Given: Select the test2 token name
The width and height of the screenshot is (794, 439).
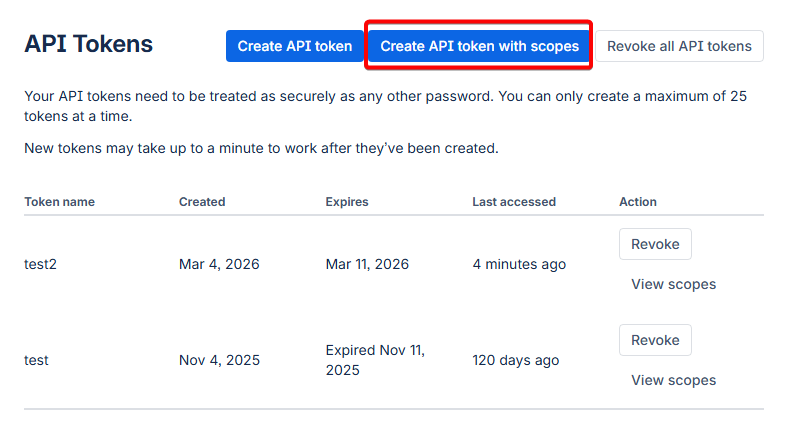Looking at the screenshot, I should point(42,265).
